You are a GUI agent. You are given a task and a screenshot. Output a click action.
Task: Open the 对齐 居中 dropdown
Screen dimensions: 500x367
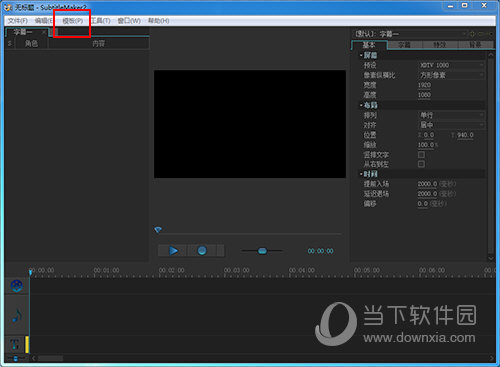pyautogui.click(x=451, y=125)
